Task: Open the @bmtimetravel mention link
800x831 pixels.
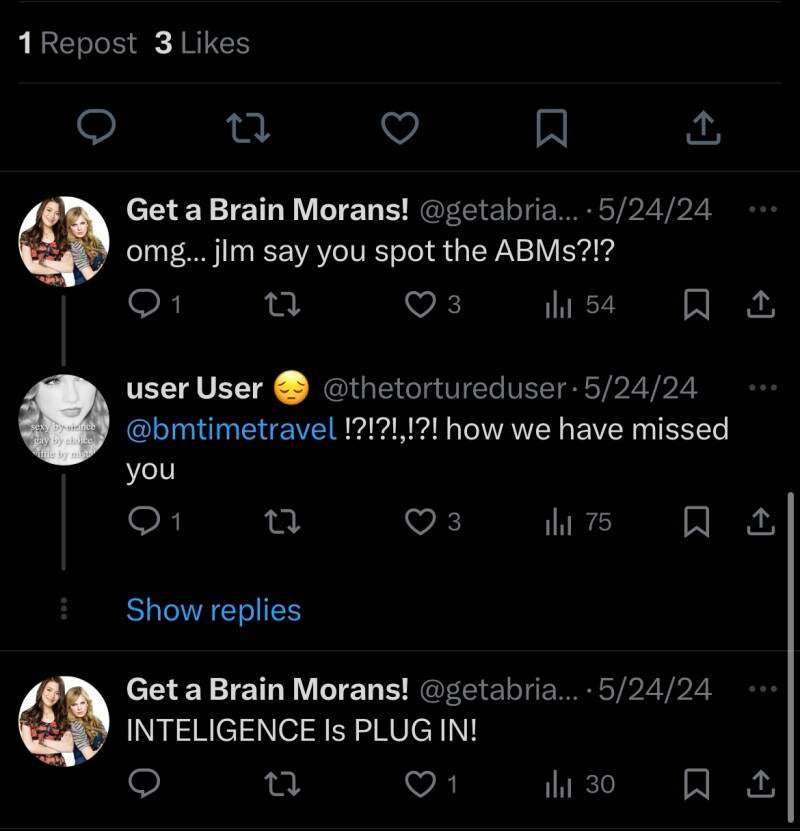Action: [231, 430]
